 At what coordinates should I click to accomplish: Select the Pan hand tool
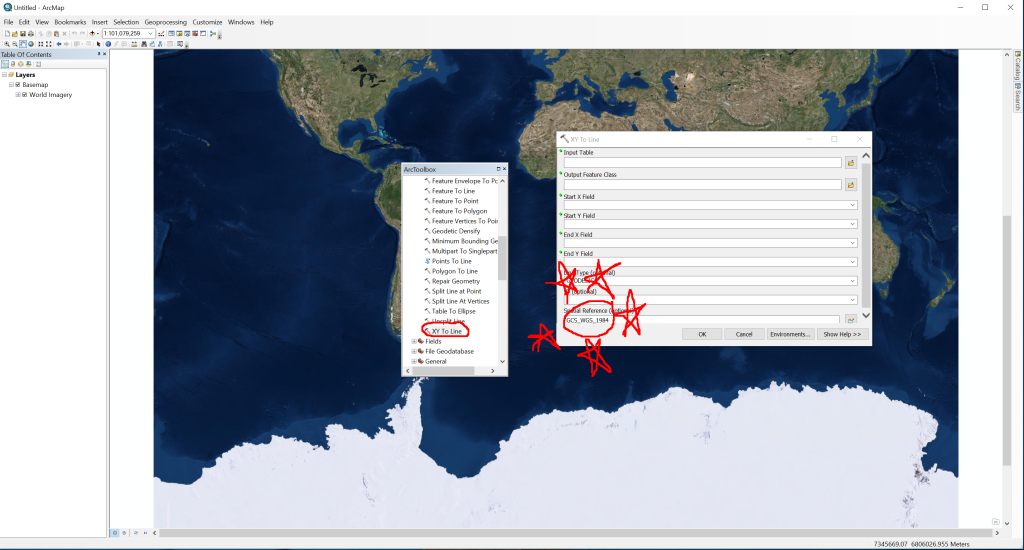23,44
